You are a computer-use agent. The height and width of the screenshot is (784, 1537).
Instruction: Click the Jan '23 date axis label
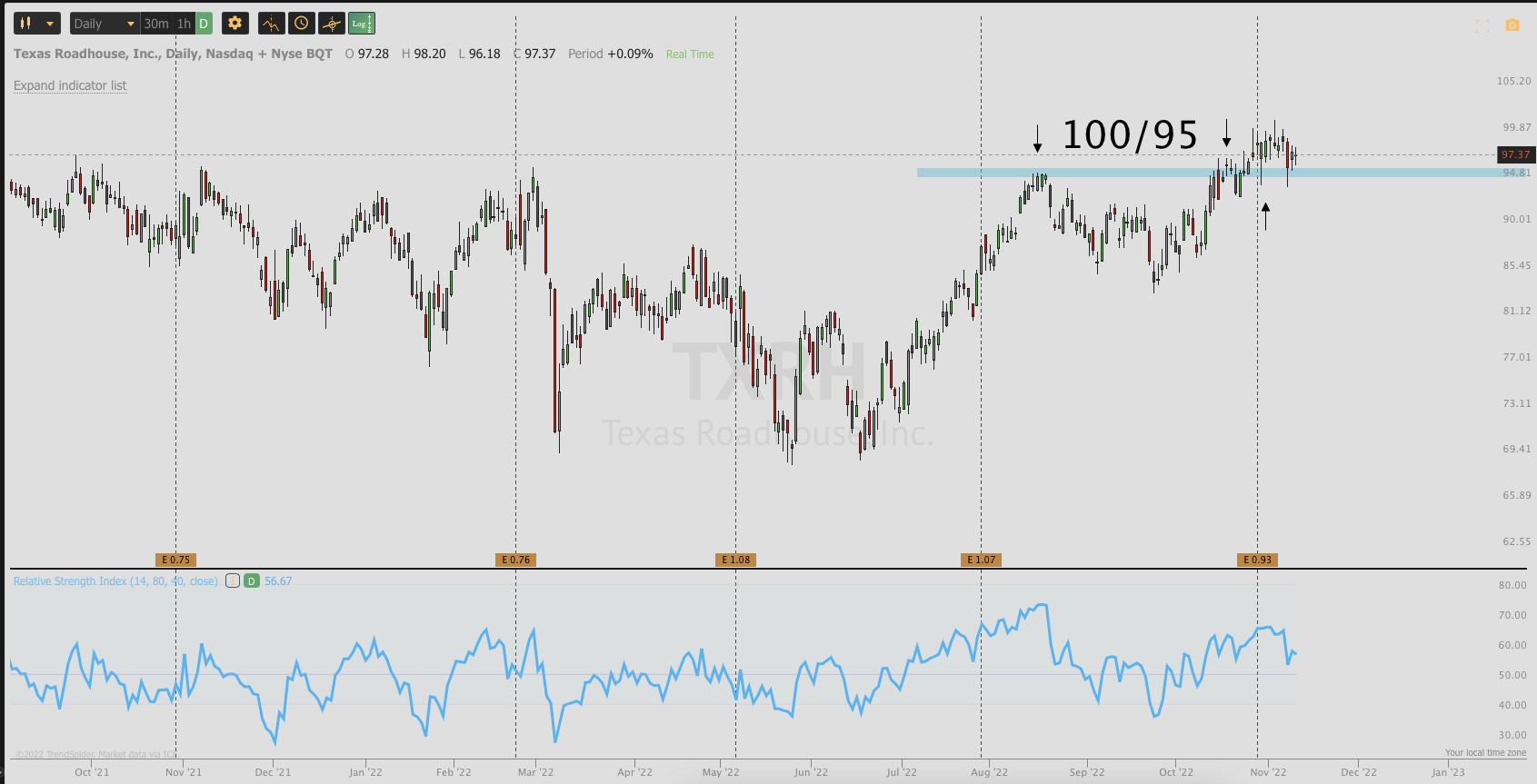click(1448, 772)
